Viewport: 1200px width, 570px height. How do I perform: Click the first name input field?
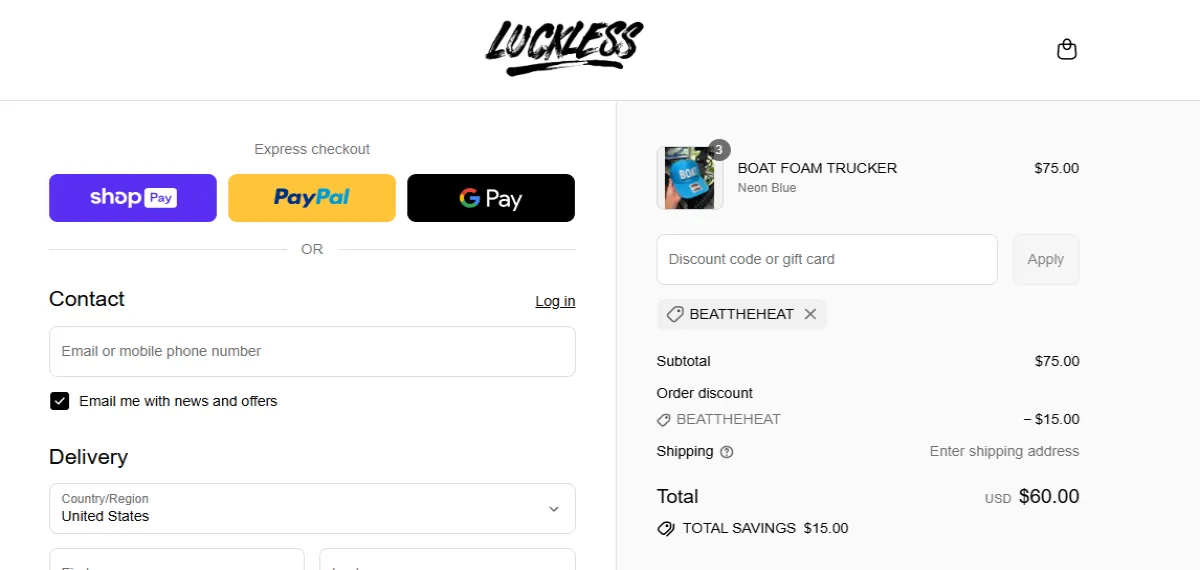177,559
